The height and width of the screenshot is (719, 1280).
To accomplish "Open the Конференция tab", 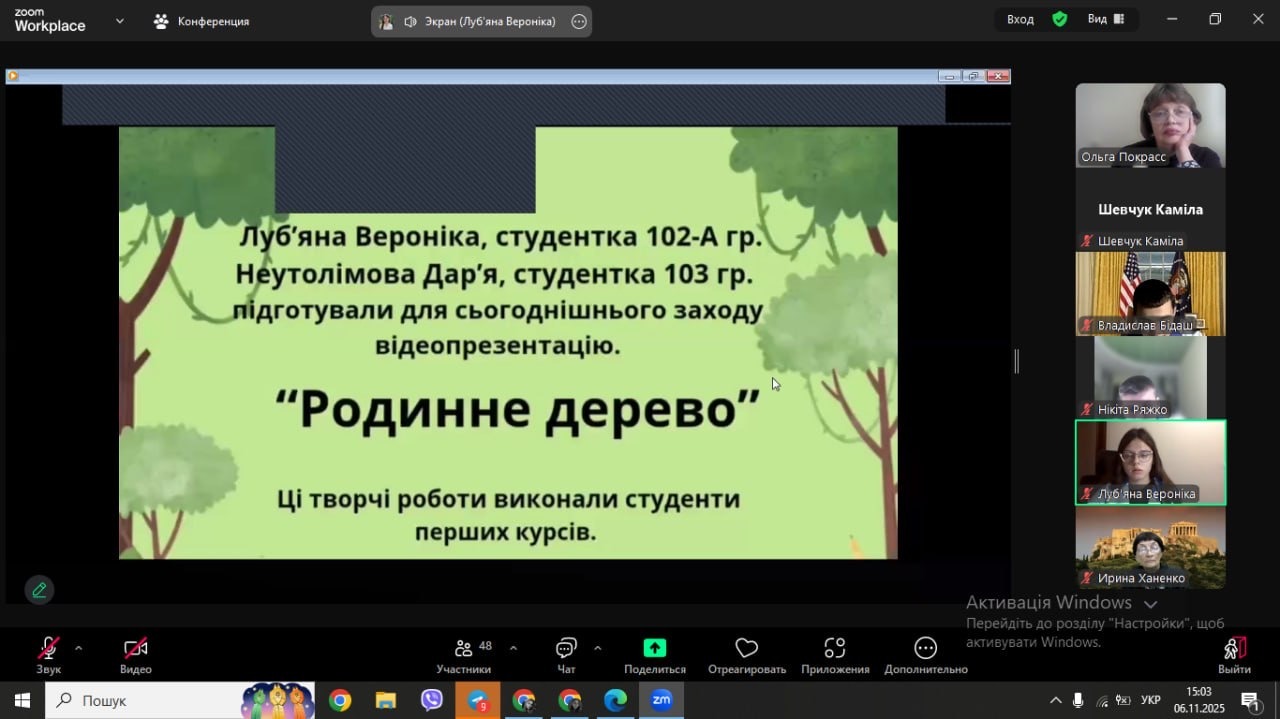I will point(202,21).
